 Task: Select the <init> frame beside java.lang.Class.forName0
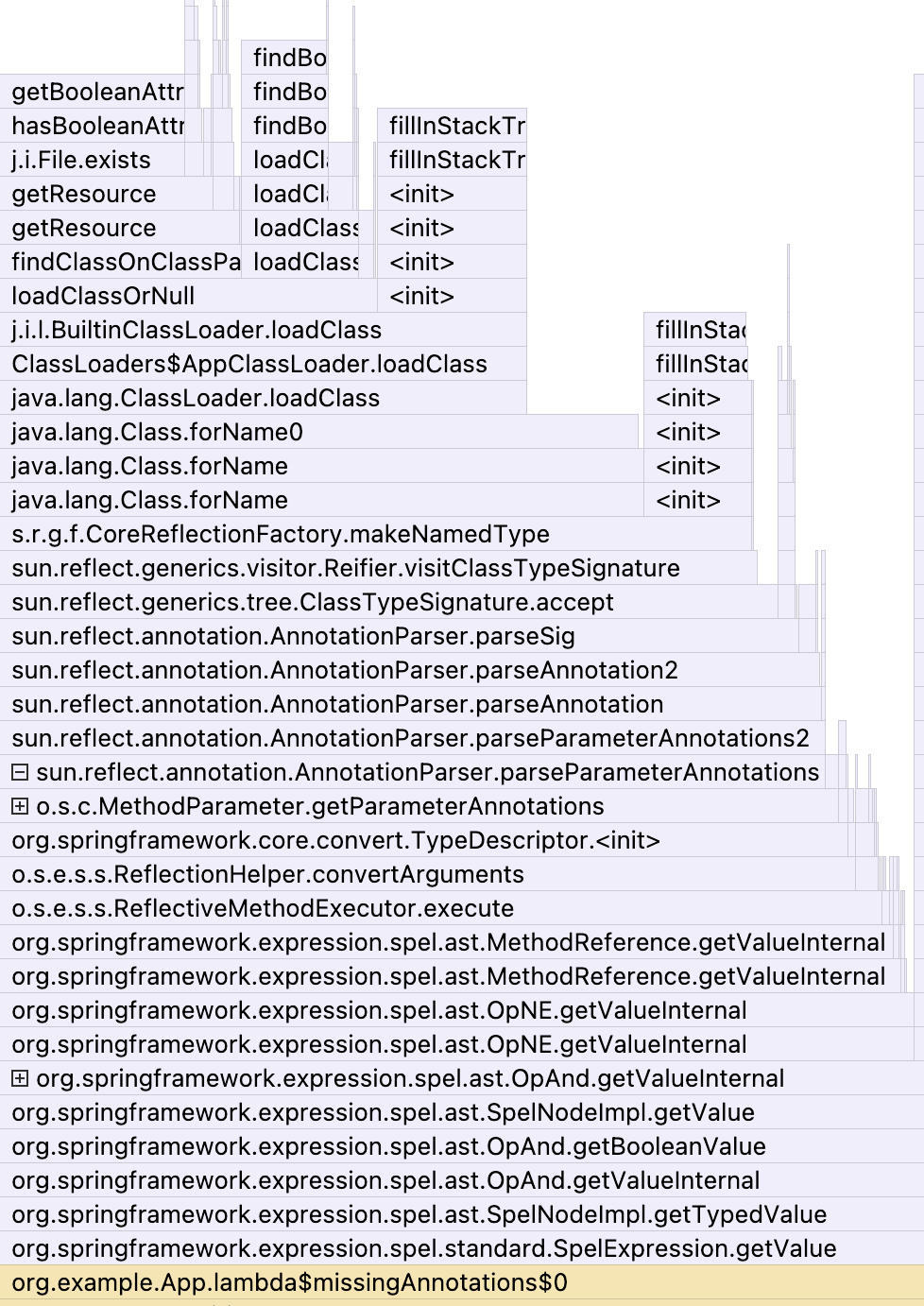click(698, 432)
